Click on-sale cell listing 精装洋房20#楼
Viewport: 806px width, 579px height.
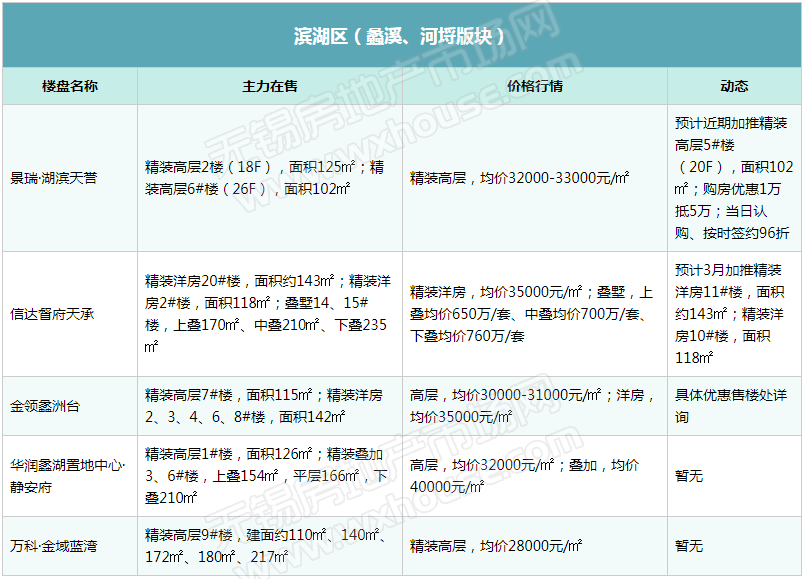pos(270,314)
